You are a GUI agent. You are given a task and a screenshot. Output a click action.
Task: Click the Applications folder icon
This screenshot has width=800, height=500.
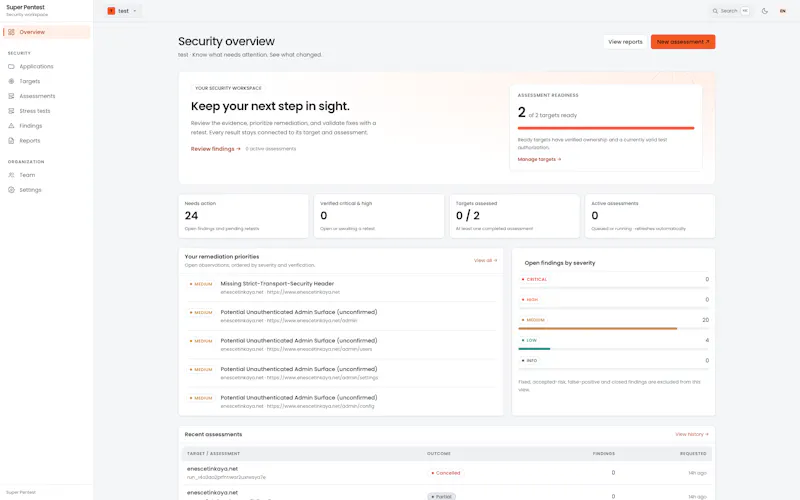coord(11,66)
